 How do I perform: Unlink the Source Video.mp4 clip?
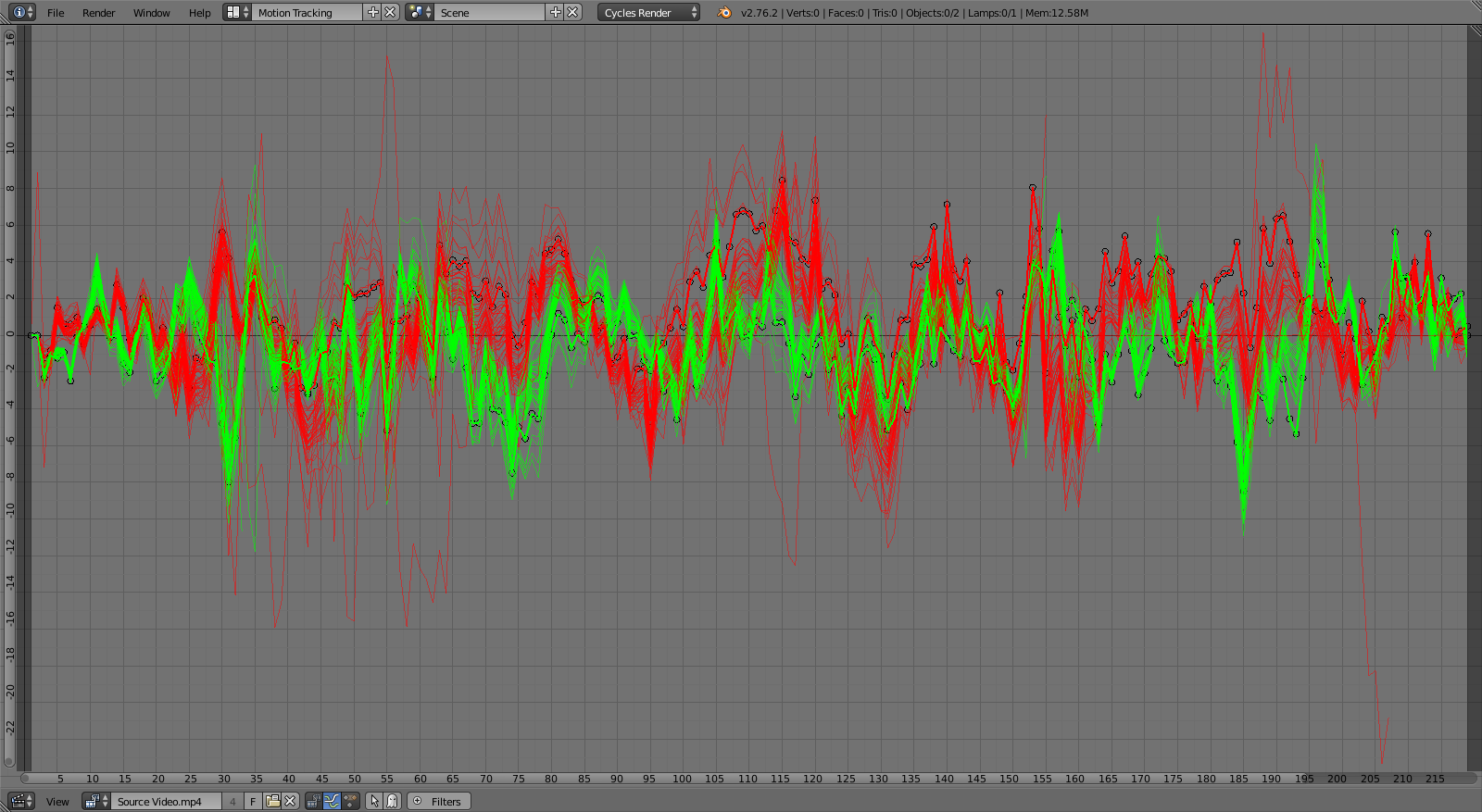(290, 802)
